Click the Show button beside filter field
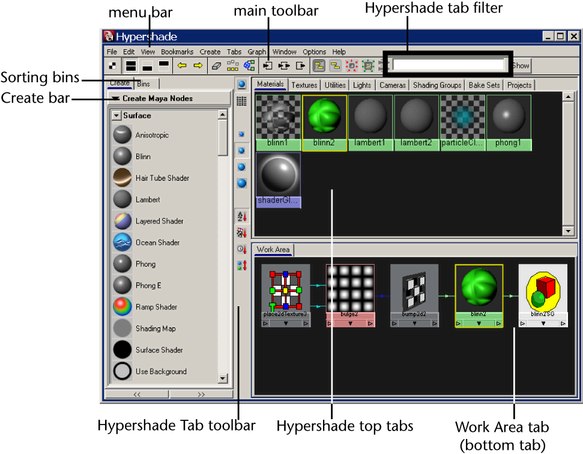The image size is (583, 454). coord(521,66)
